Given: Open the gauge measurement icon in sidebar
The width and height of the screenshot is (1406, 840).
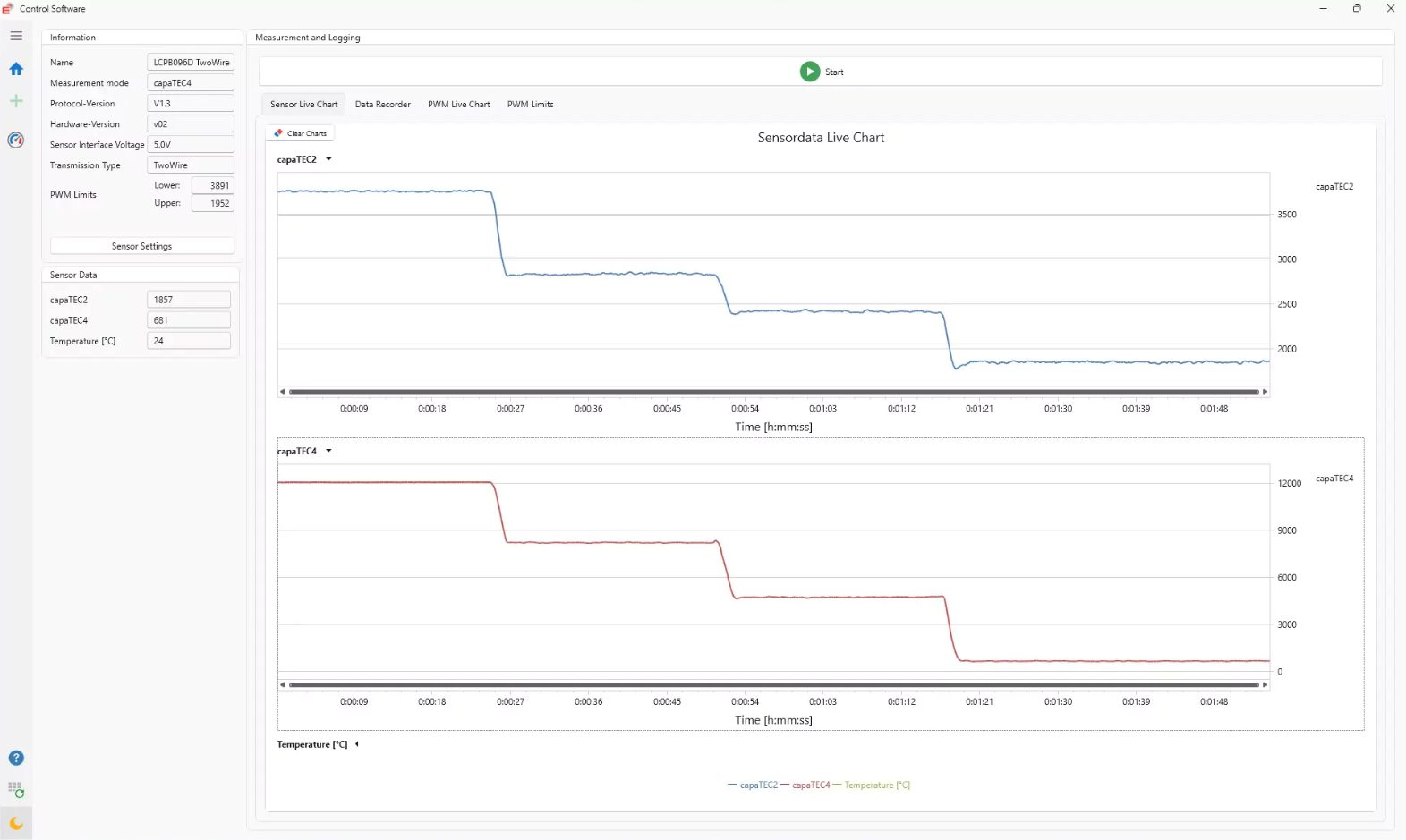Looking at the screenshot, I should 16,140.
